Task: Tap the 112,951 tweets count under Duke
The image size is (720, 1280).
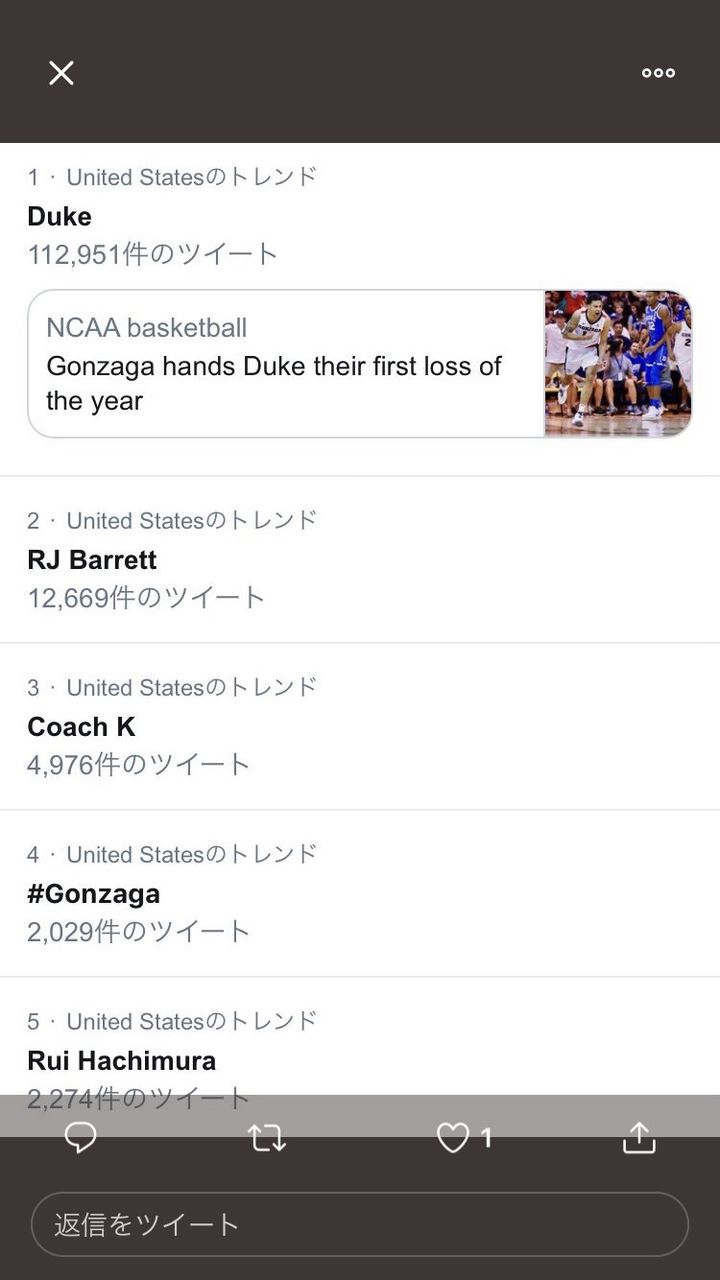Action: click(x=153, y=254)
